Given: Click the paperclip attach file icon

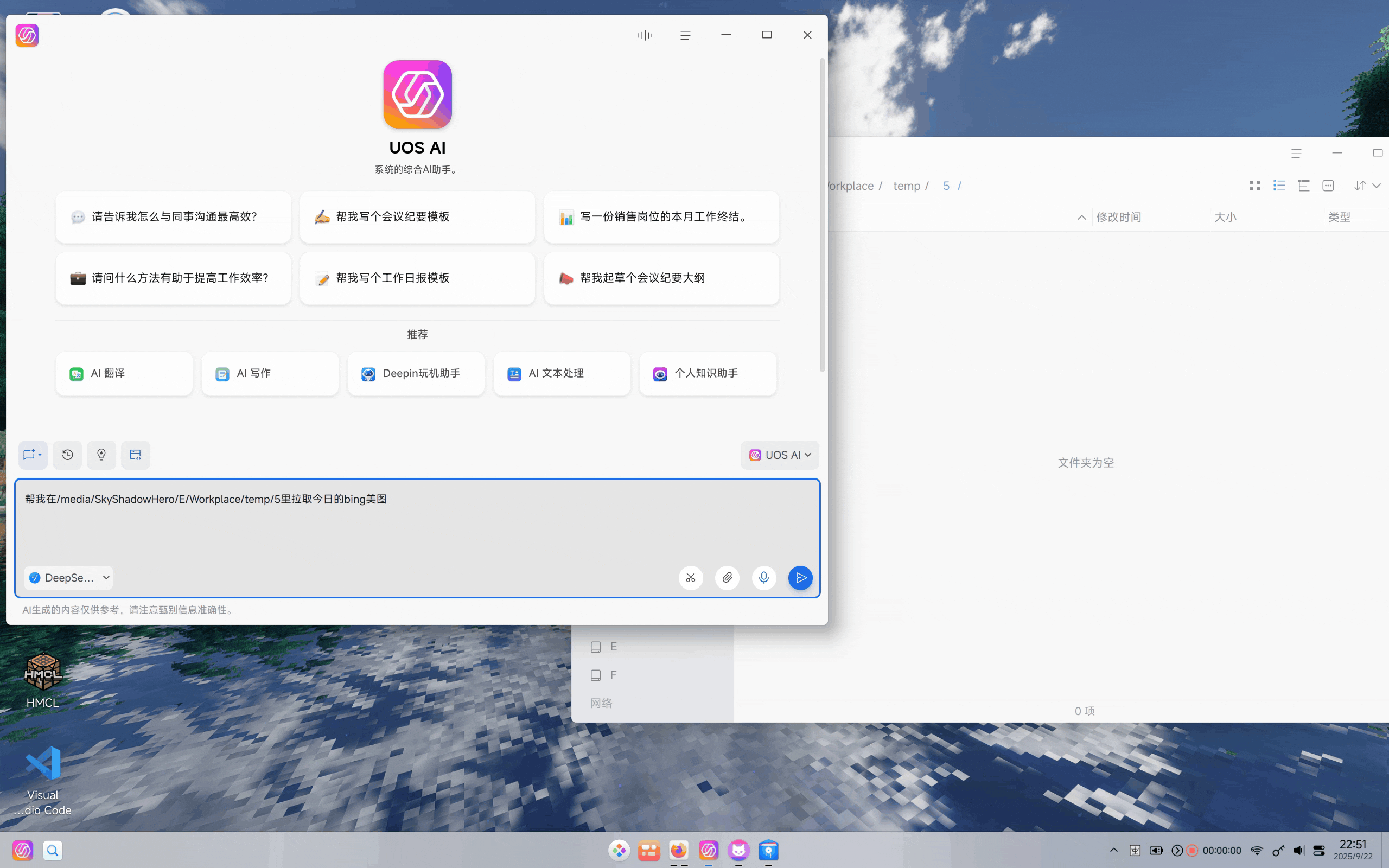Looking at the screenshot, I should coord(727,578).
